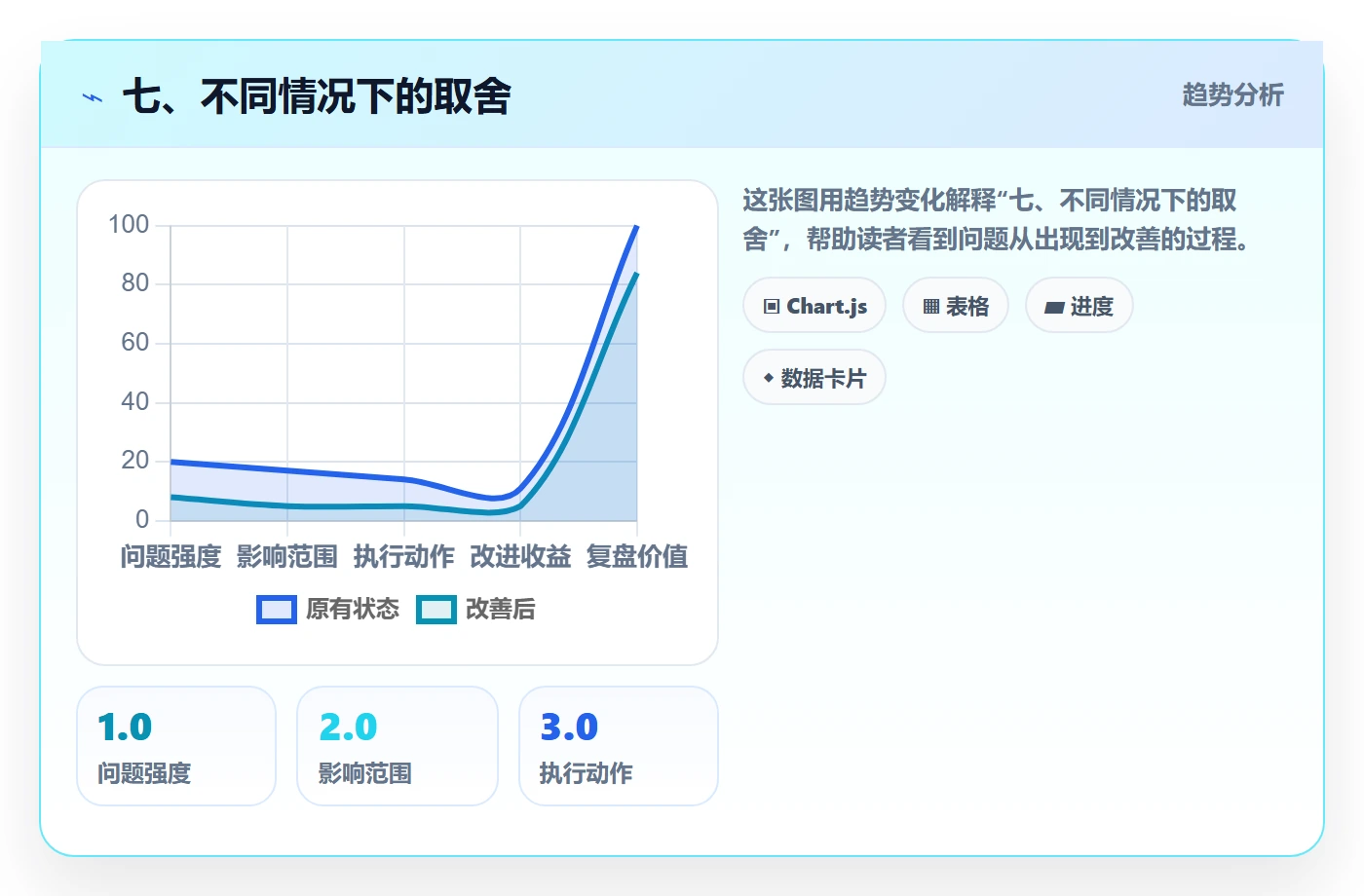Click the 复盘价值 x-axis label

coord(637,557)
